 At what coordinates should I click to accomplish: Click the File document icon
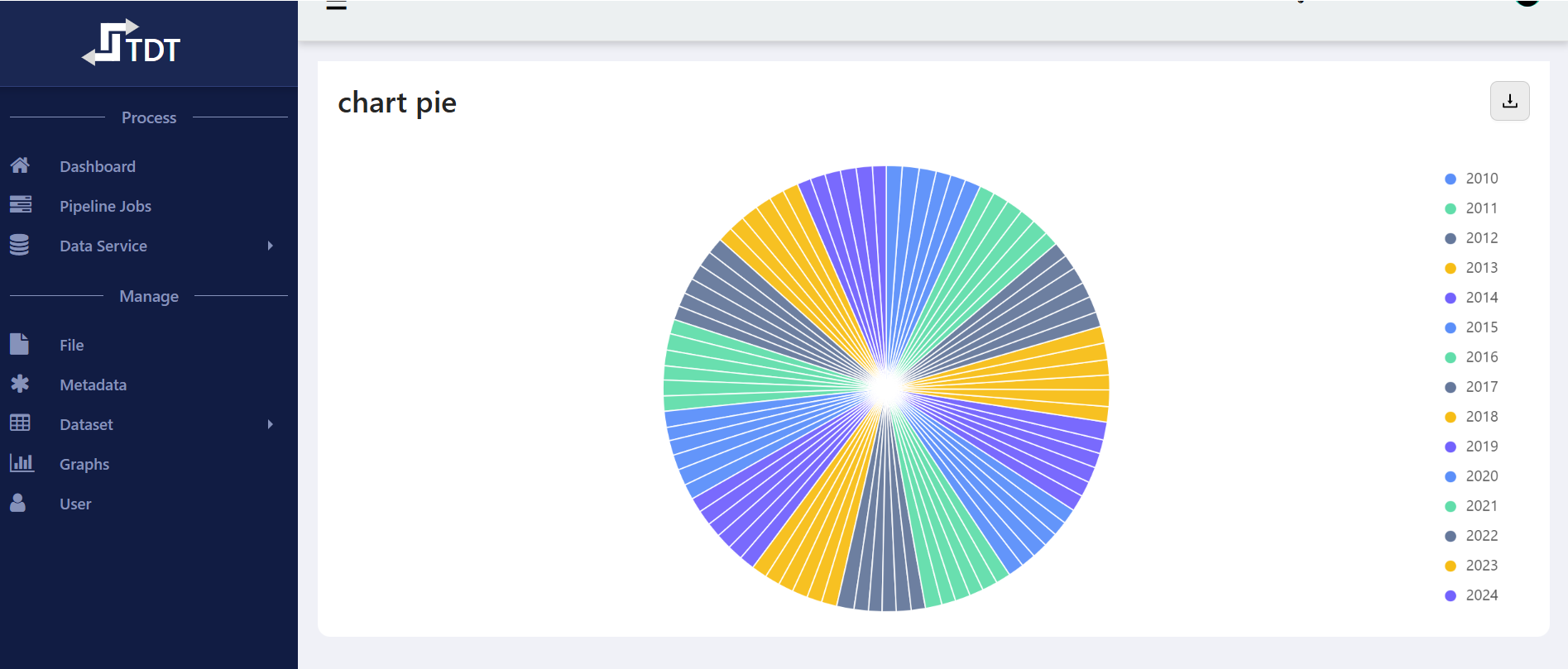coord(20,344)
